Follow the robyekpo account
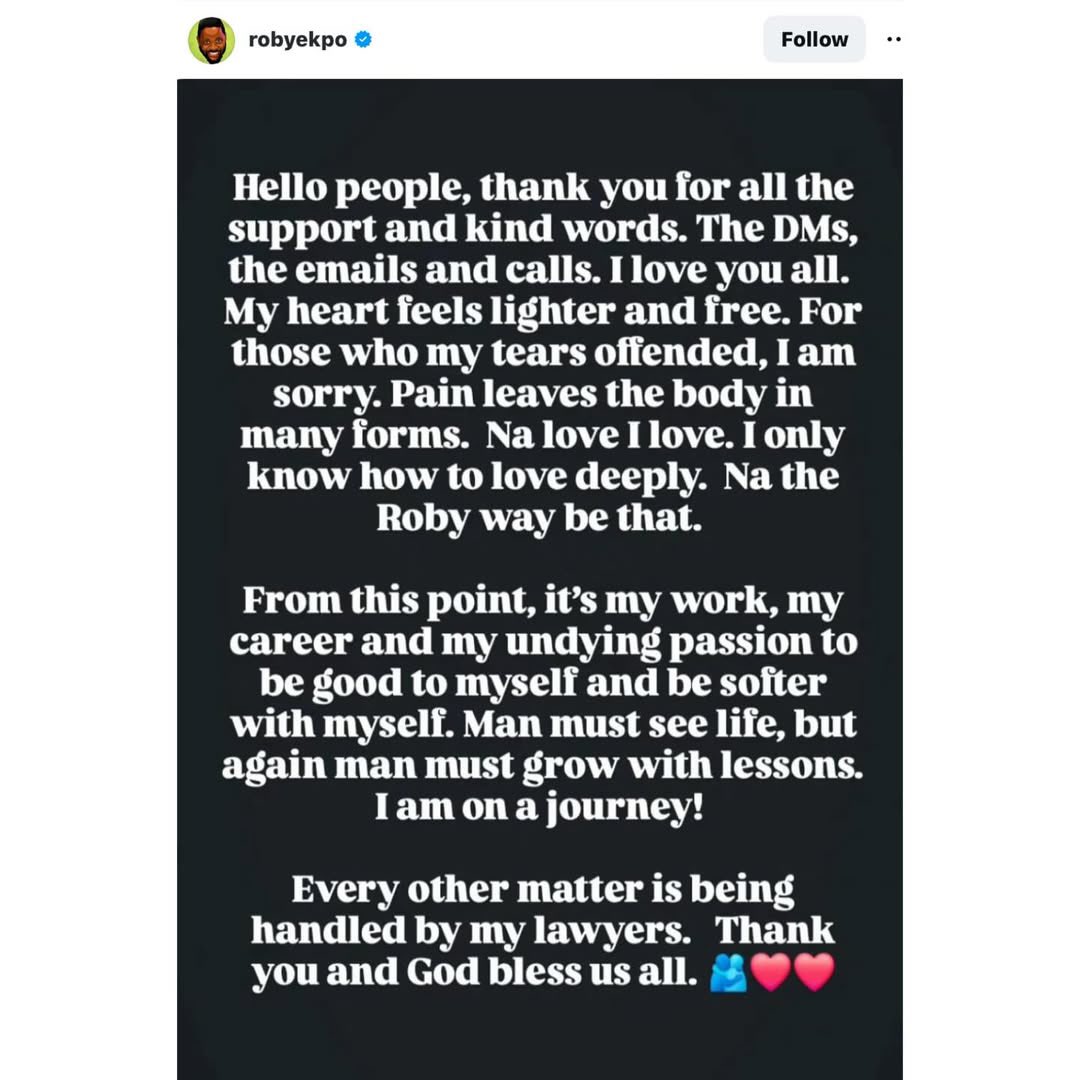 click(814, 40)
